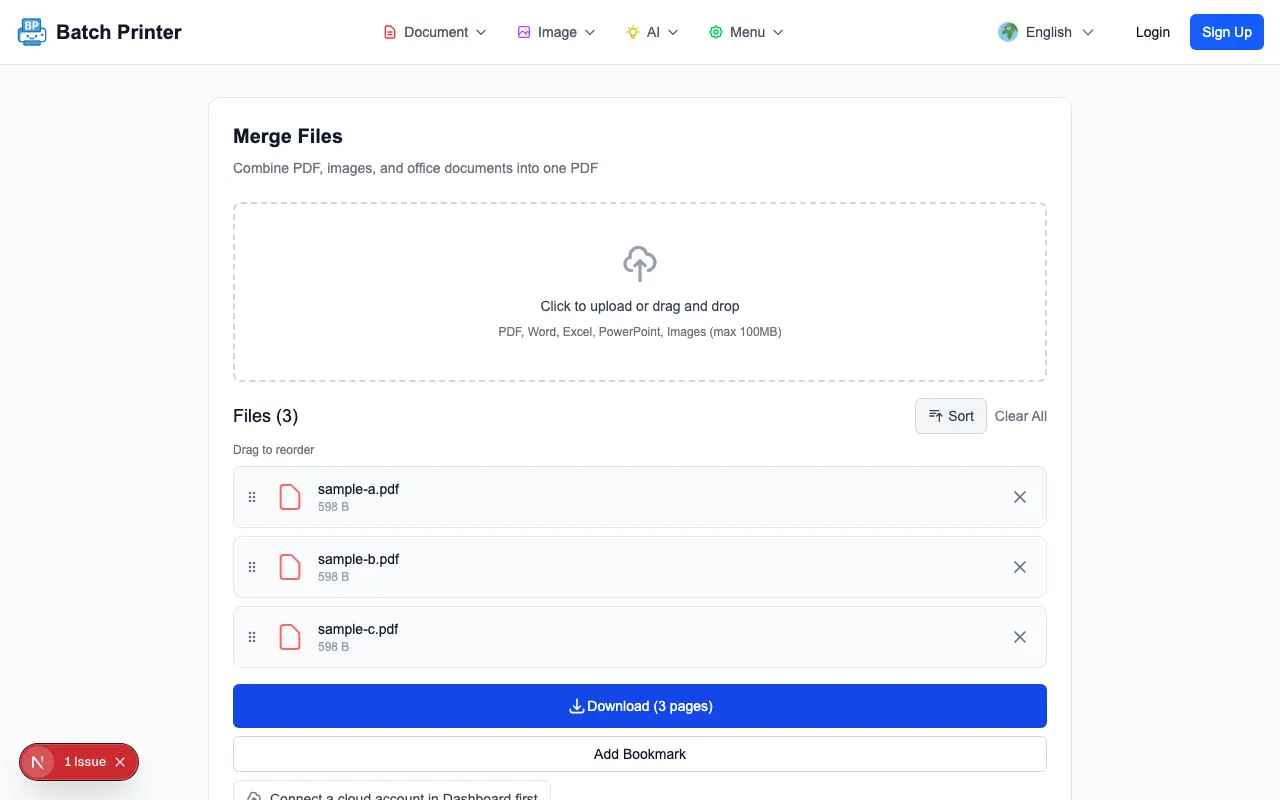
Task: Click the drag handle of sample-a.pdf
Action: 252,497
